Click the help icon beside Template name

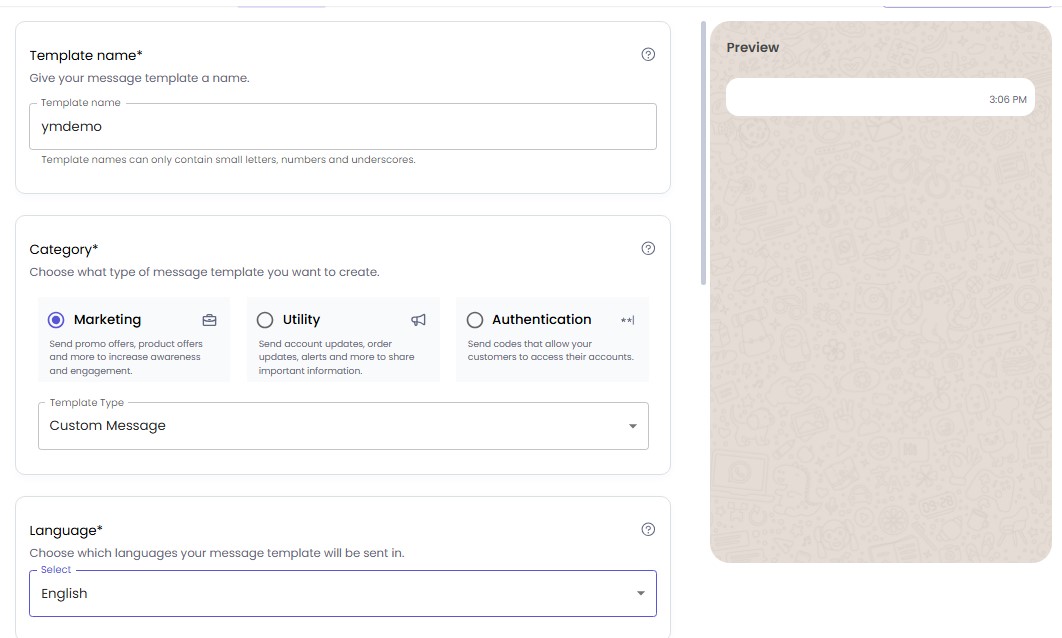648,55
